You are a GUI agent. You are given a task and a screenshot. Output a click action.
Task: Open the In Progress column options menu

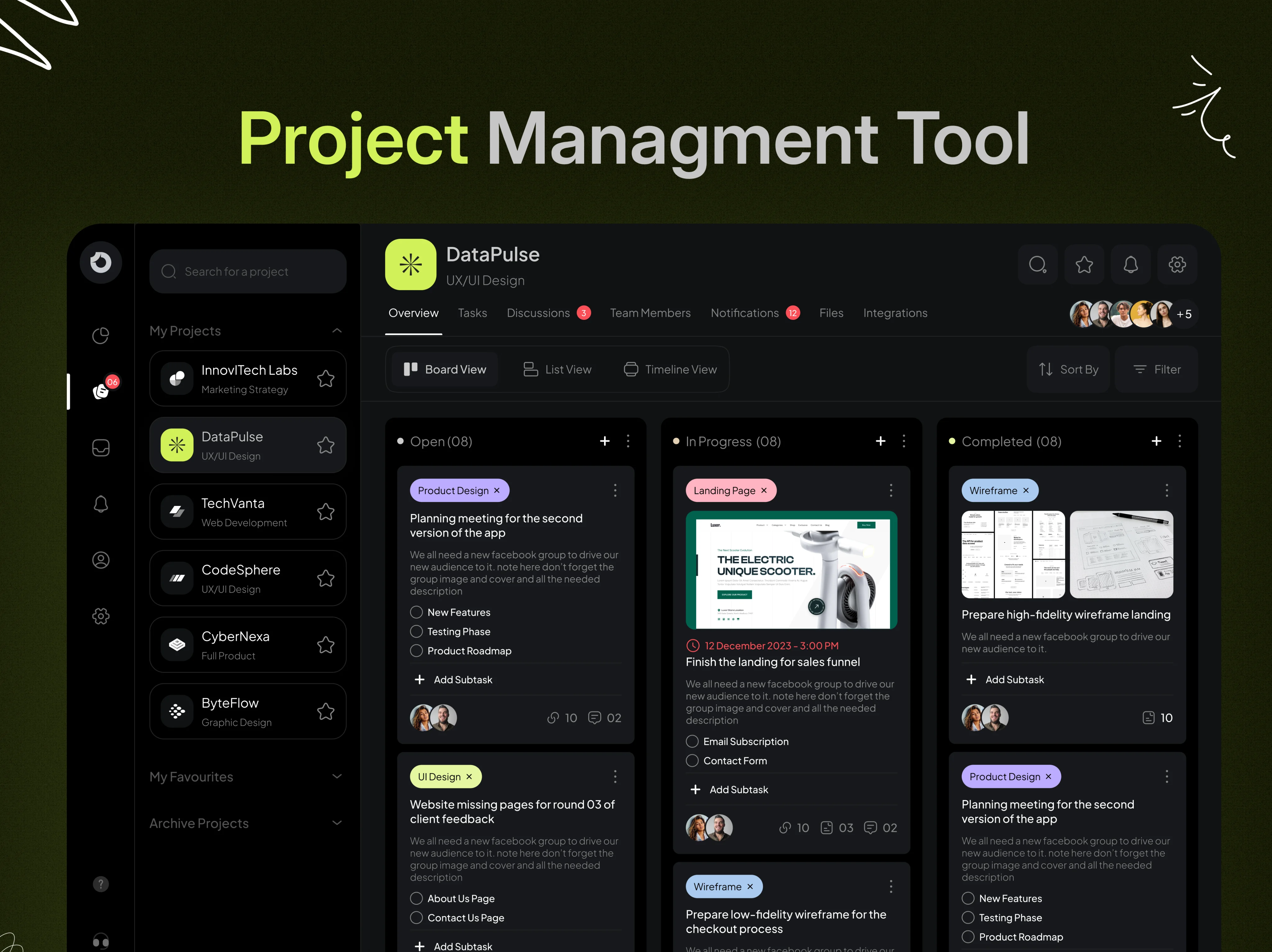coord(904,441)
